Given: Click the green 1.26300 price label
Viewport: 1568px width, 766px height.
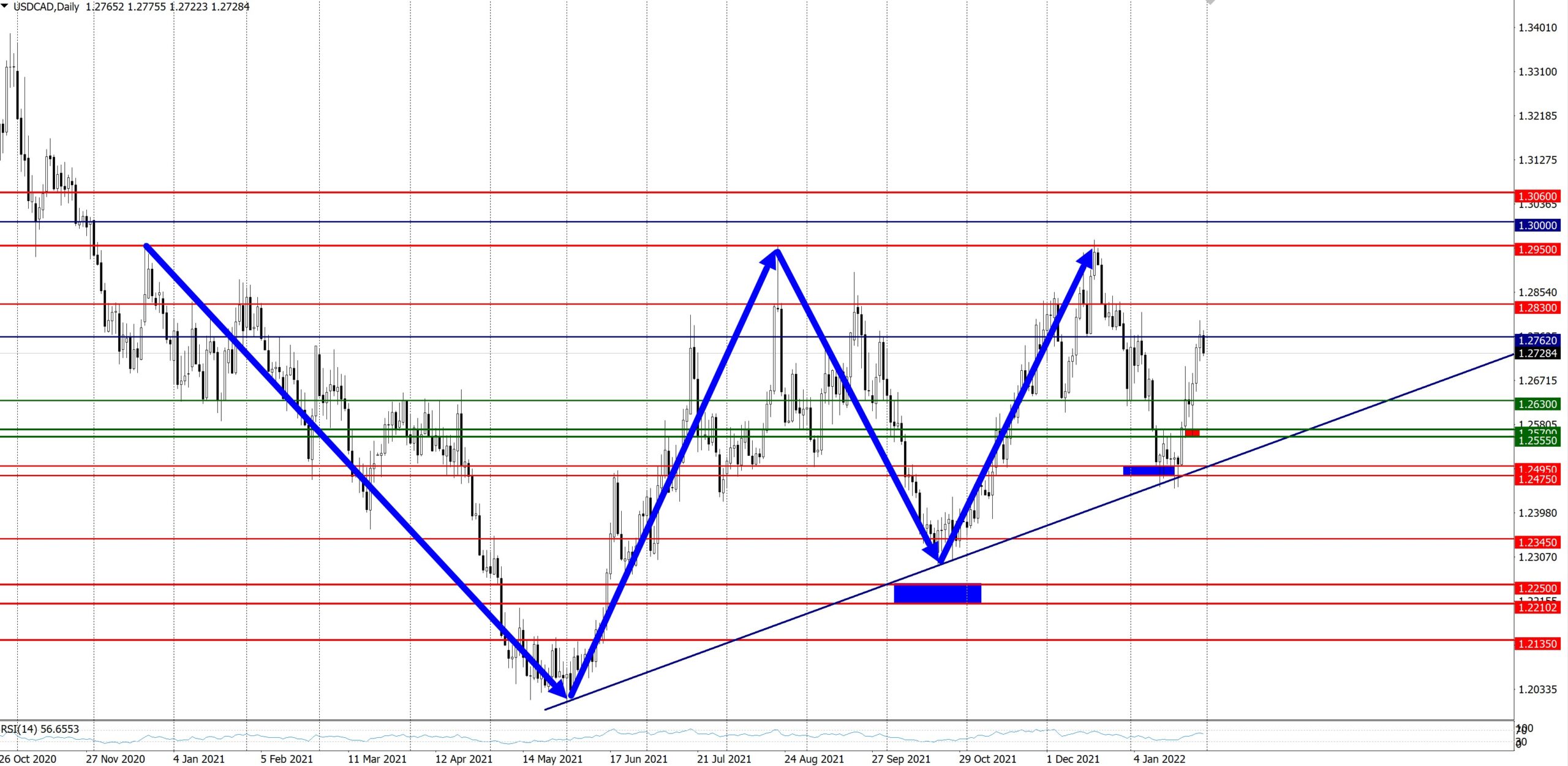Looking at the screenshot, I should coord(1537,404).
